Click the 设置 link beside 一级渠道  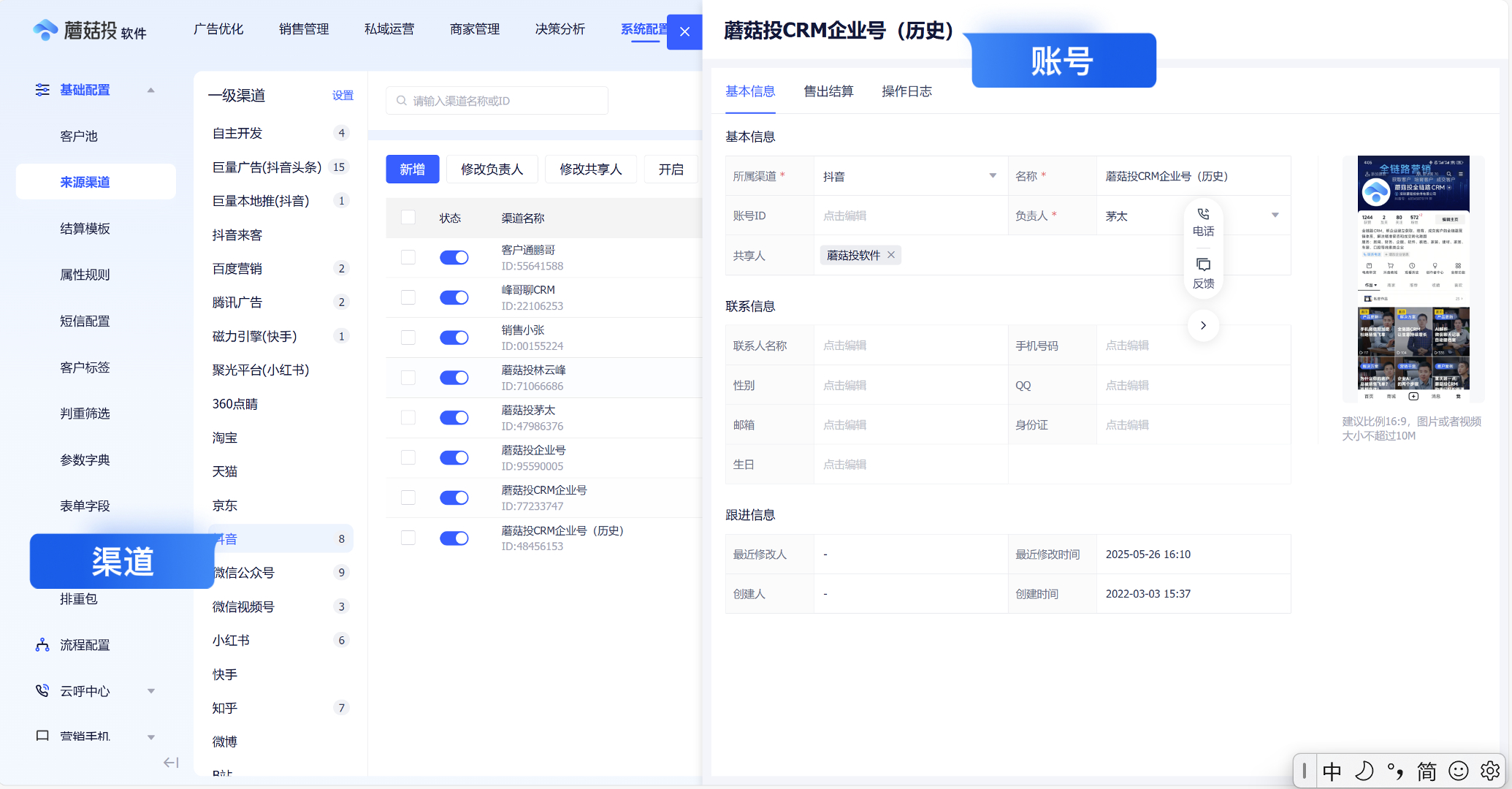[x=343, y=96]
